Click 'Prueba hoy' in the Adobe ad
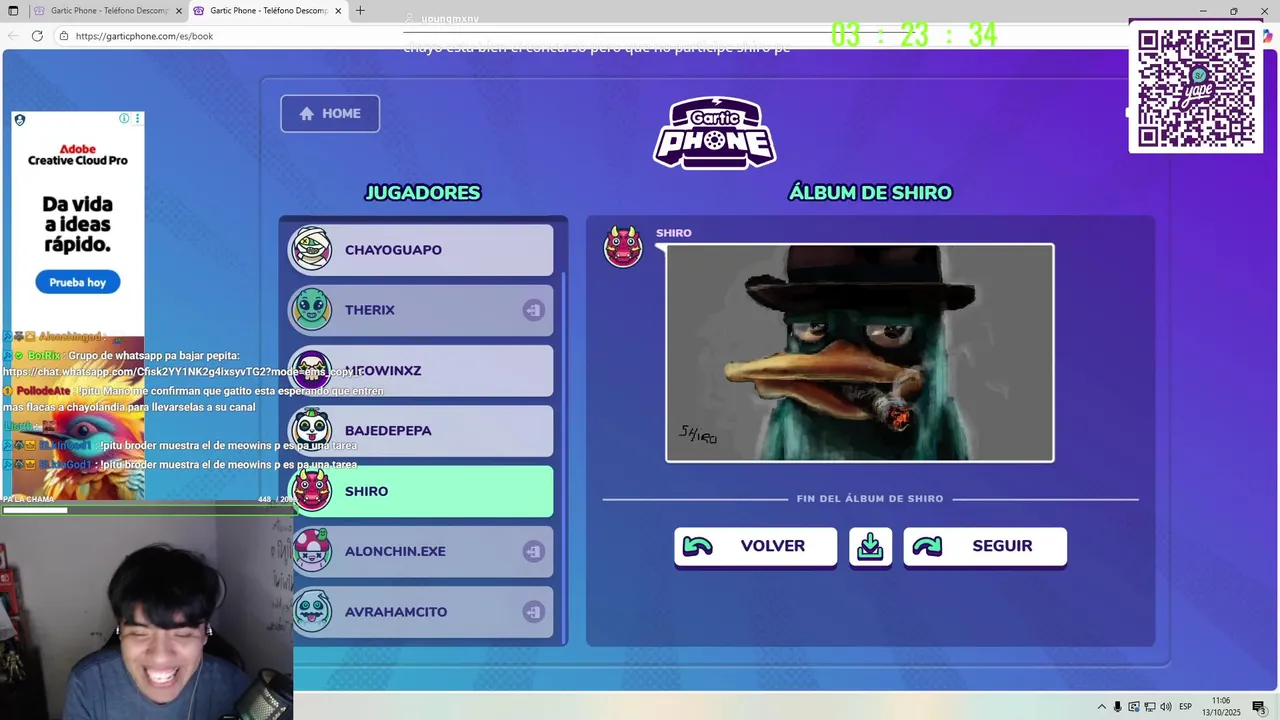This screenshot has width=1280, height=720. 78,282
